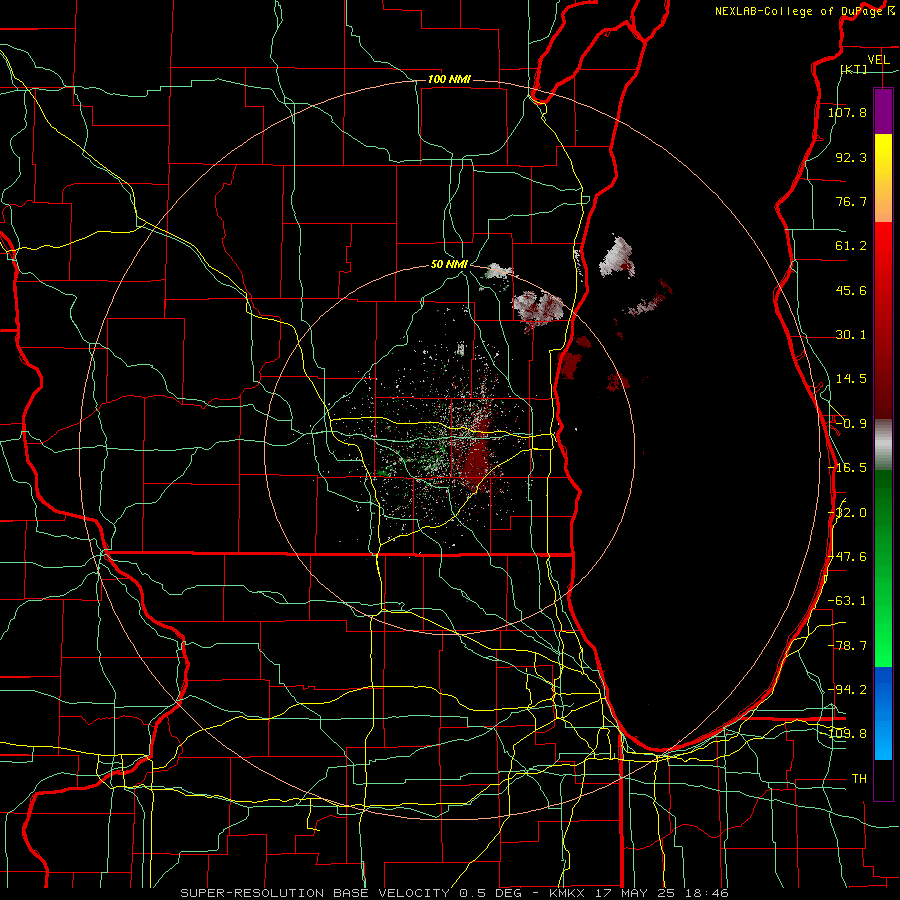Click the -0.9 legend value
The width and height of the screenshot is (900, 900).
(x=851, y=424)
